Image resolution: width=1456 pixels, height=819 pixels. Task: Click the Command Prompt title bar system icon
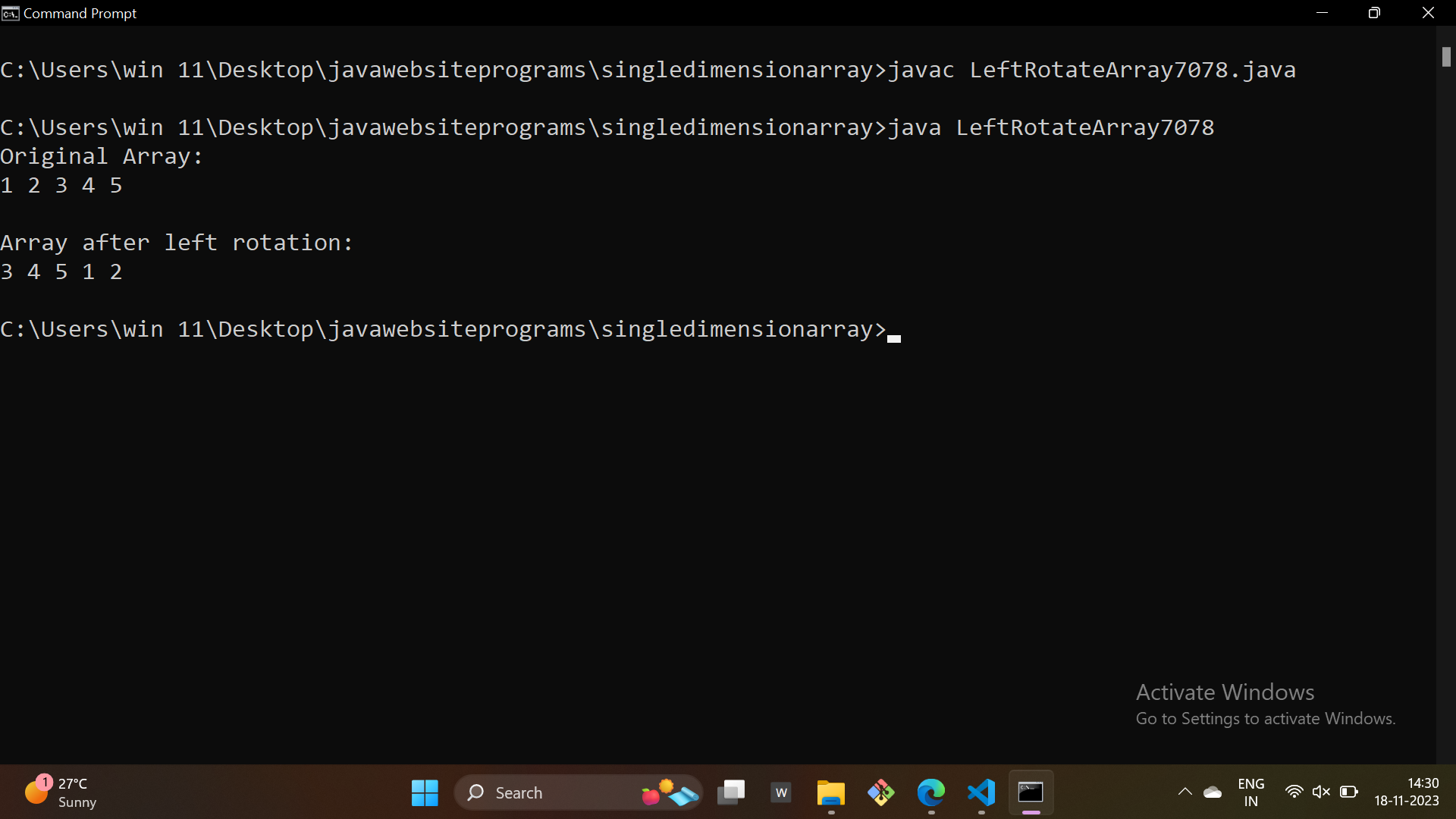pos(11,13)
